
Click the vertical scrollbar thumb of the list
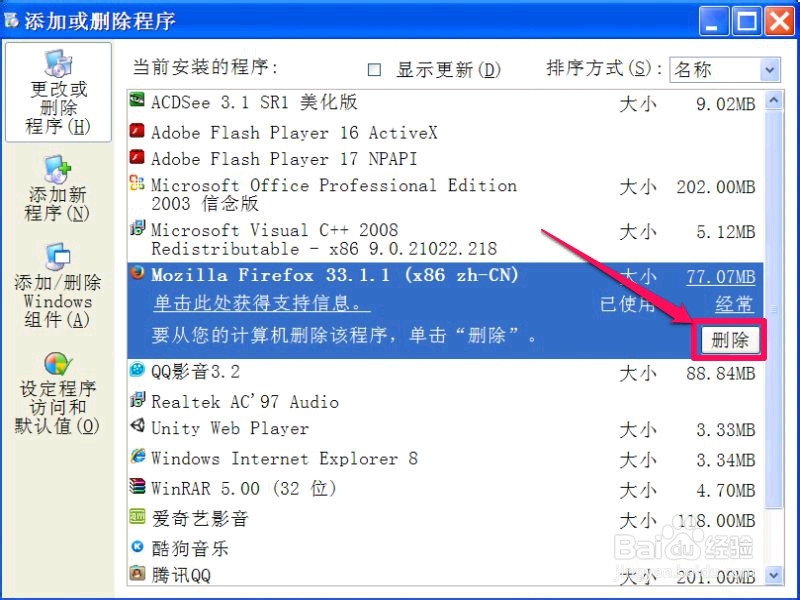(773, 309)
